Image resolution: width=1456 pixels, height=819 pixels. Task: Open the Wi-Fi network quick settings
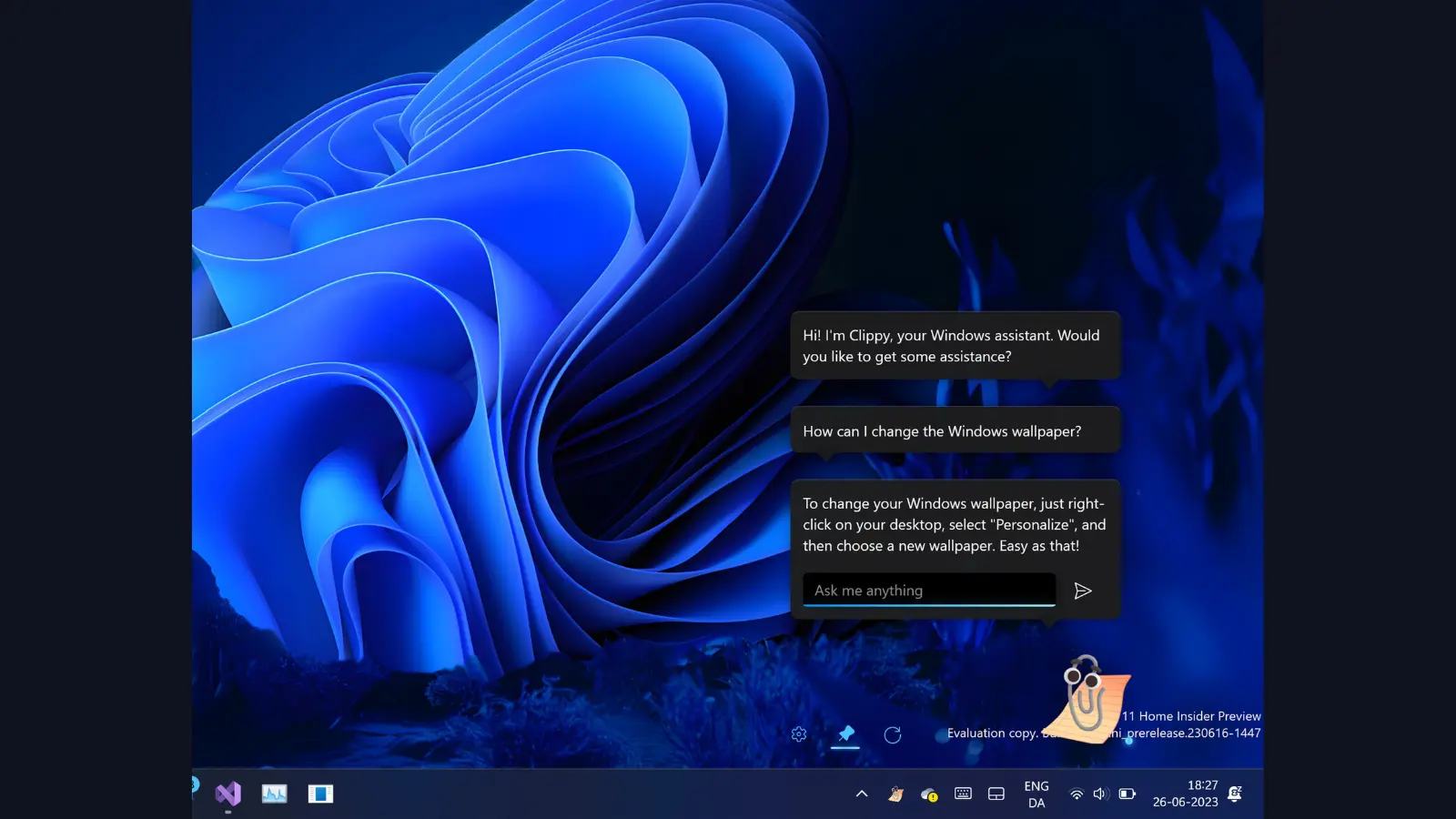click(x=1076, y=794)
